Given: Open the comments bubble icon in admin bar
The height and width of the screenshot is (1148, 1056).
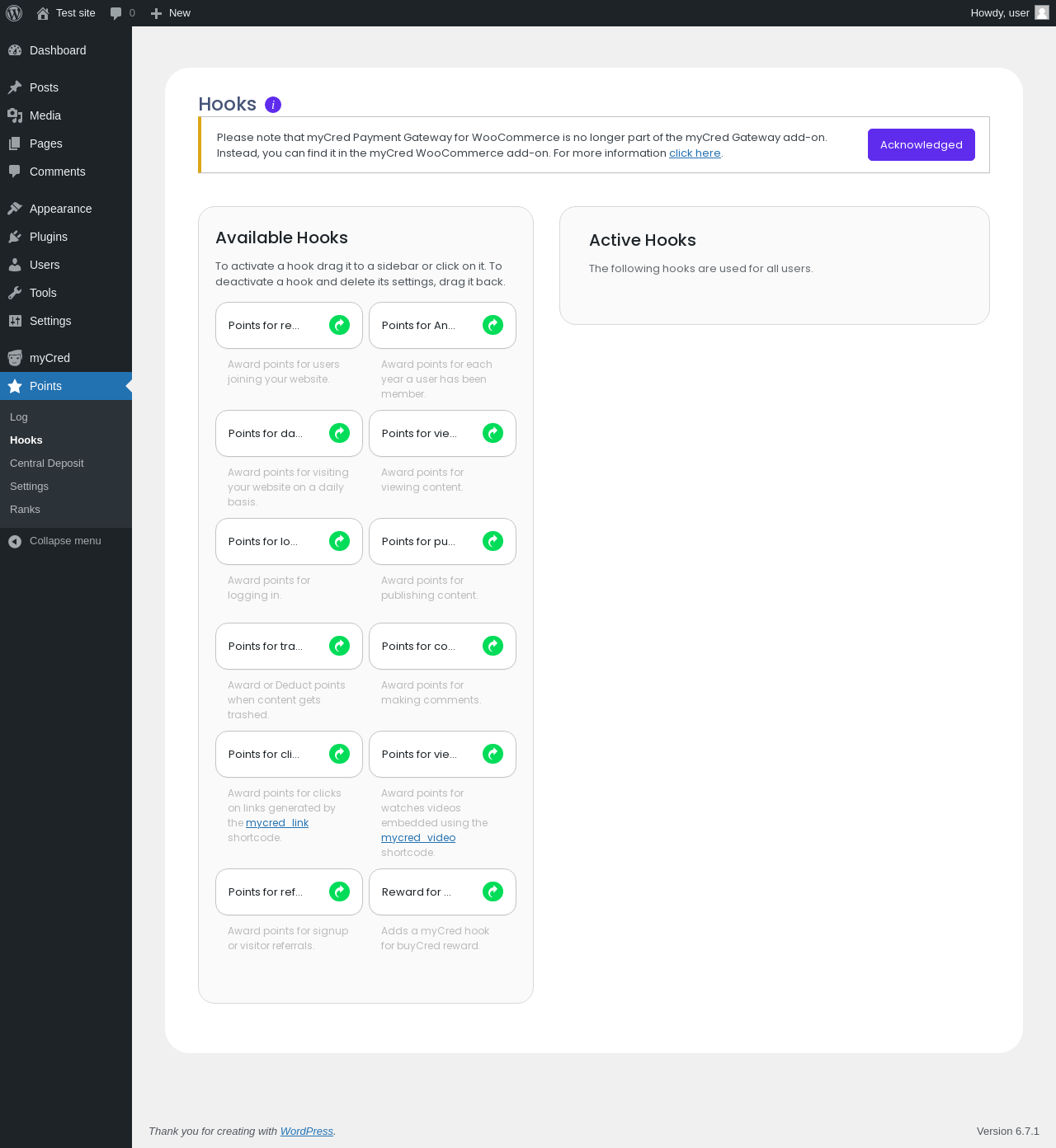Looking at the screenshot, I should tap(115, 13).
